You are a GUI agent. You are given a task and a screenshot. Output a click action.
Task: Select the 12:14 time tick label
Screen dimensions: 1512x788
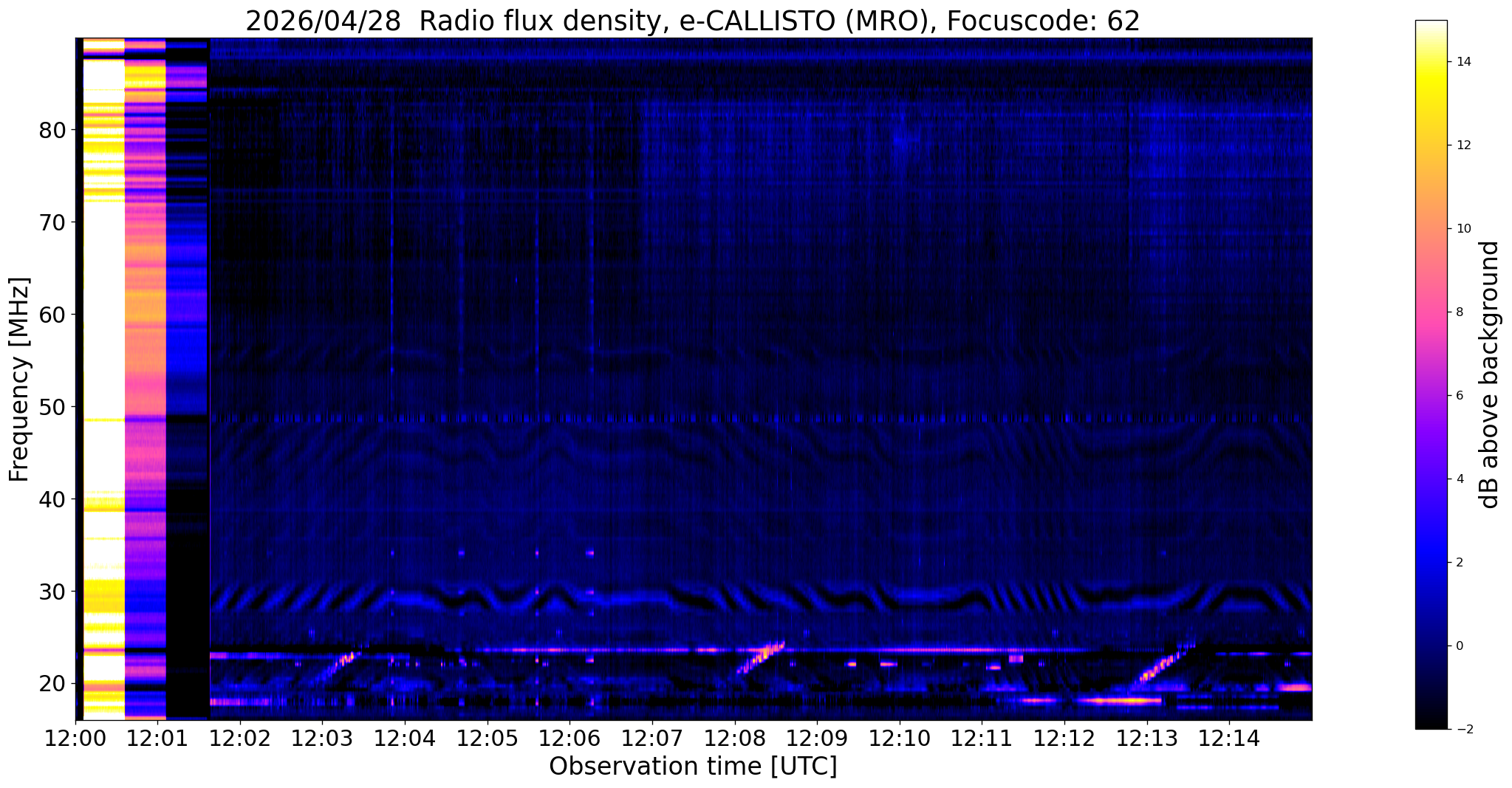pos(1229,738)
